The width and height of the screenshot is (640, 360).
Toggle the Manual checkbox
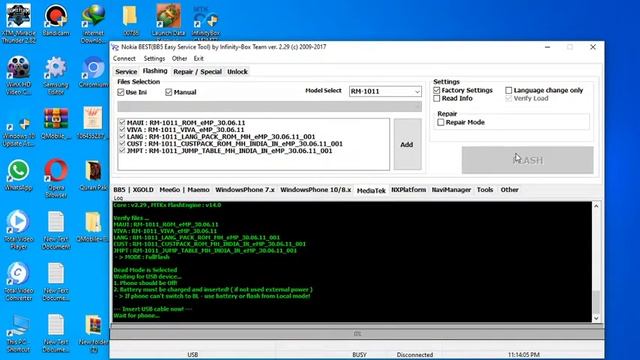169,92
